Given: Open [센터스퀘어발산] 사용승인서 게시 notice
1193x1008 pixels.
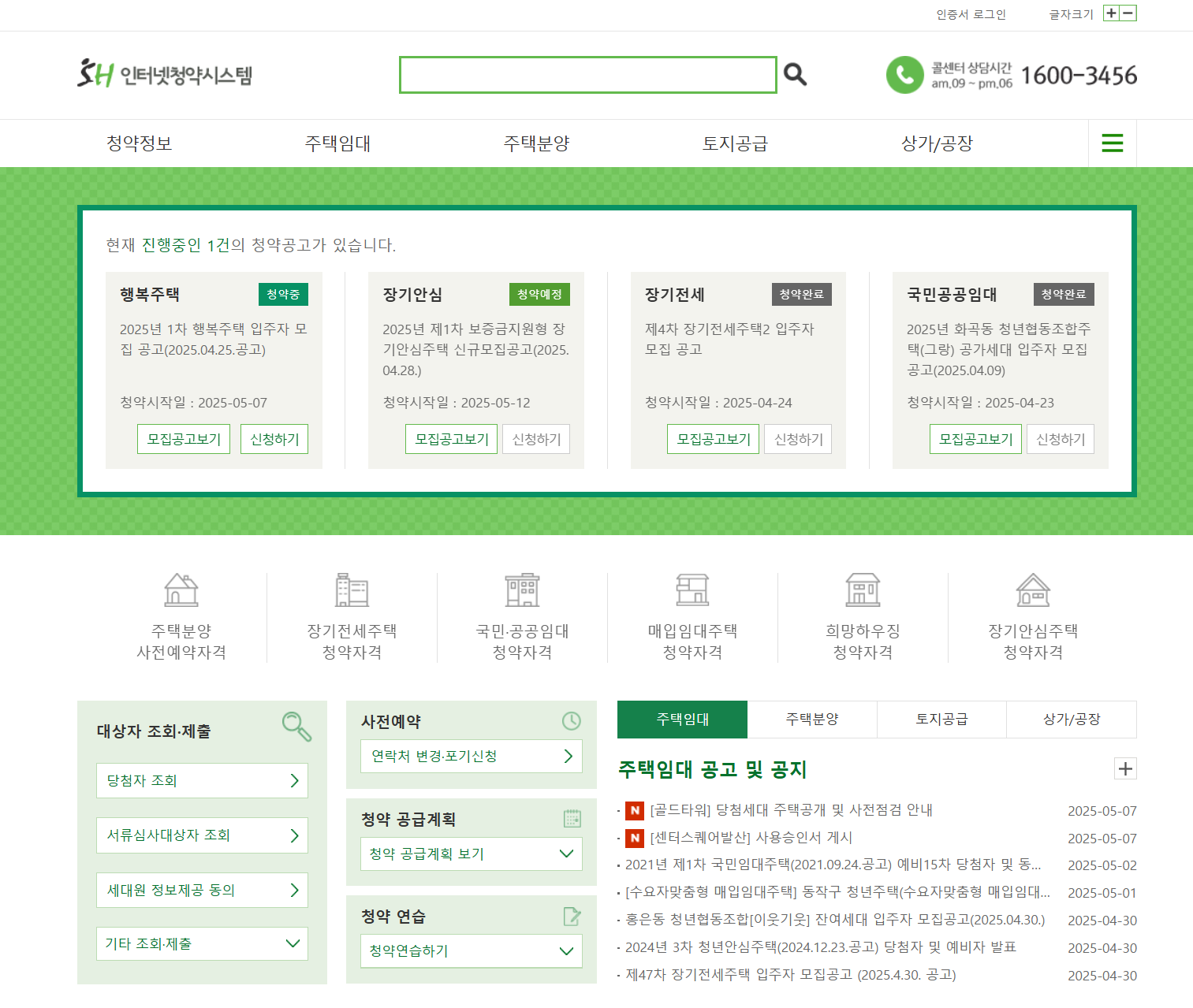Looking at the screenshot, I should coord(751,838).
